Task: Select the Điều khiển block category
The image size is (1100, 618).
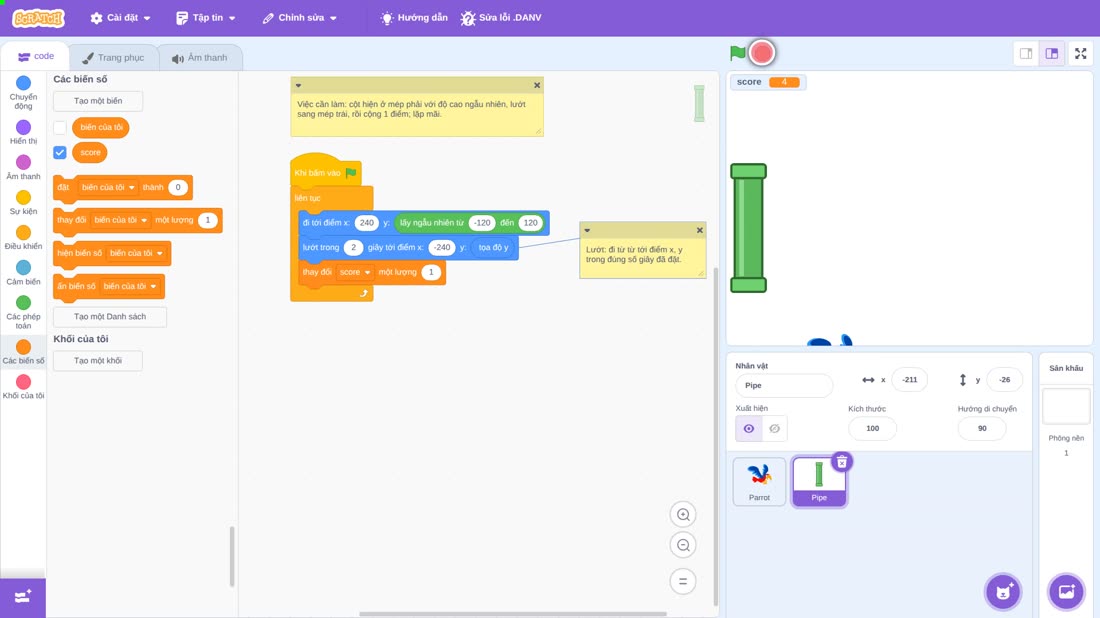Action: tap(23, 238)
